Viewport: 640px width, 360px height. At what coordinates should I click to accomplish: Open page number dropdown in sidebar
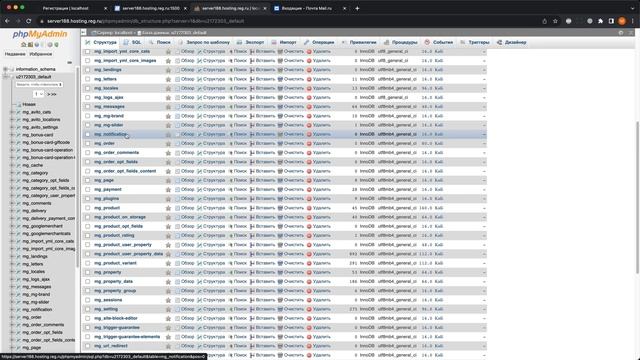point(38,94)
